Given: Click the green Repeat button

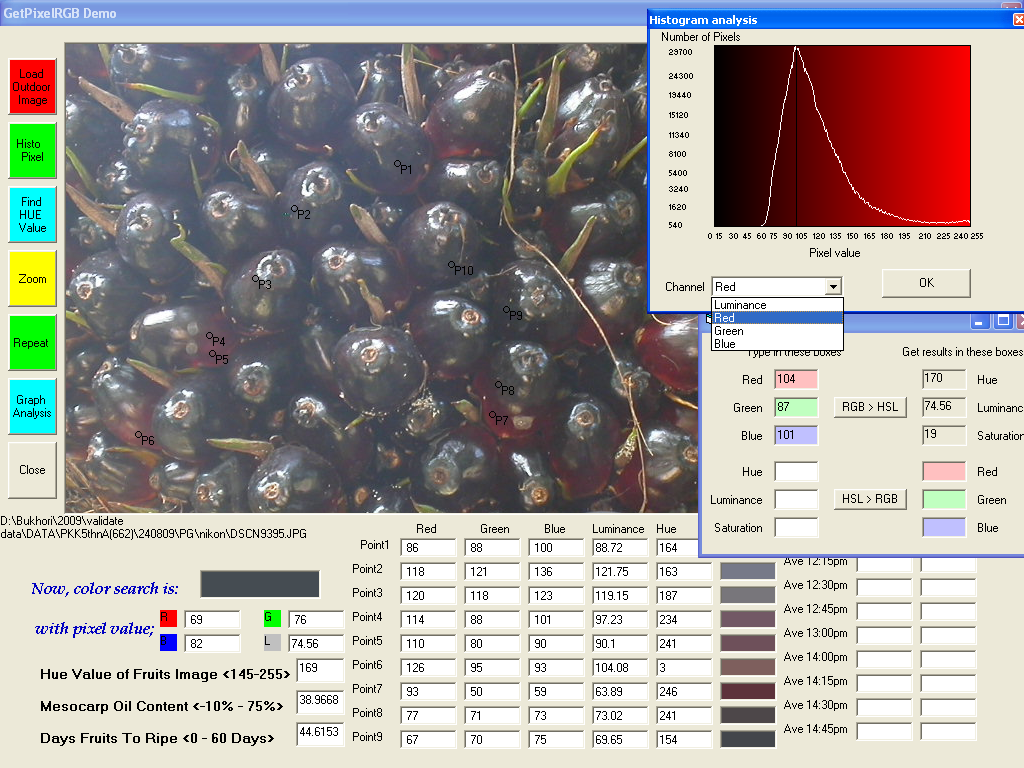Looking at the screenshot, I should click(x=32, y=343).
